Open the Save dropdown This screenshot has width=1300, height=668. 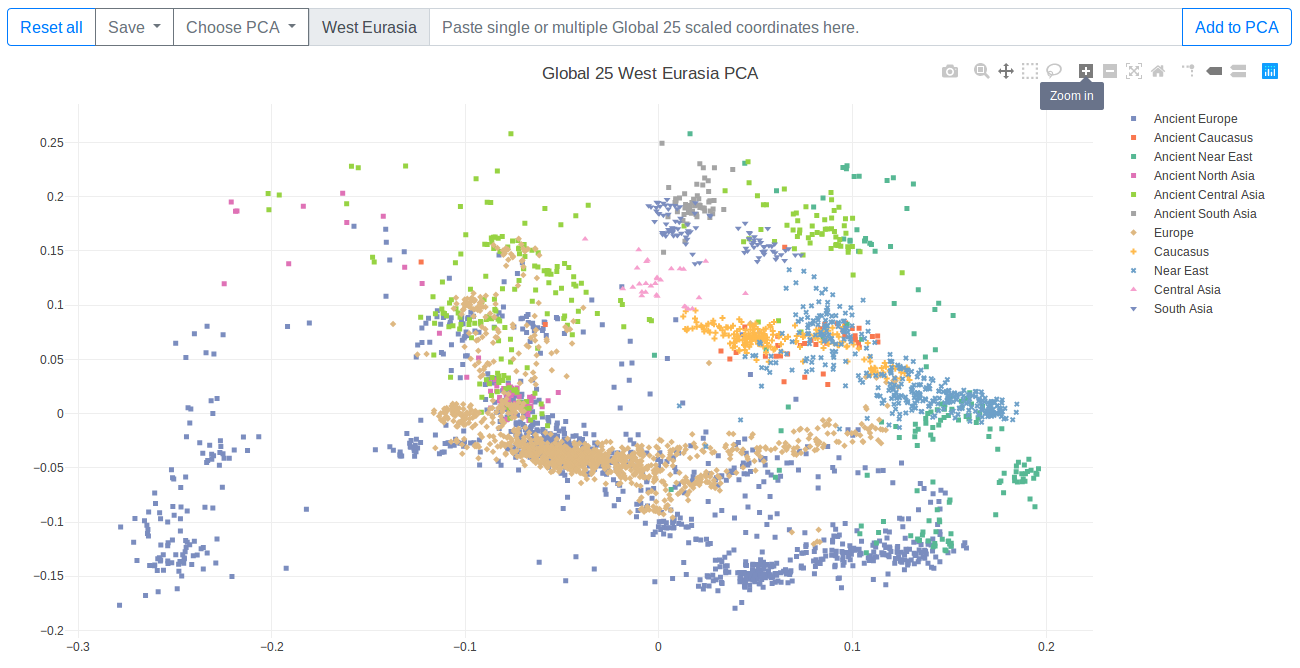click(134, 27)
